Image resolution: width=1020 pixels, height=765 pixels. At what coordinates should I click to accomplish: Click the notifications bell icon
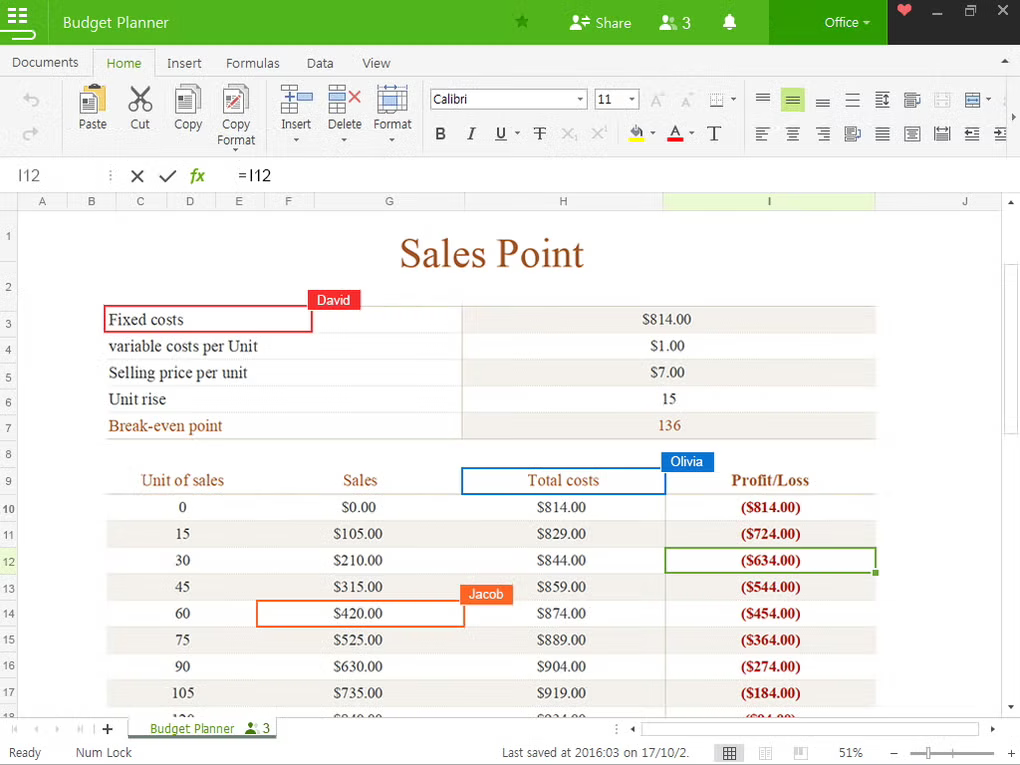pyautogui.click(x=729, y=22)
